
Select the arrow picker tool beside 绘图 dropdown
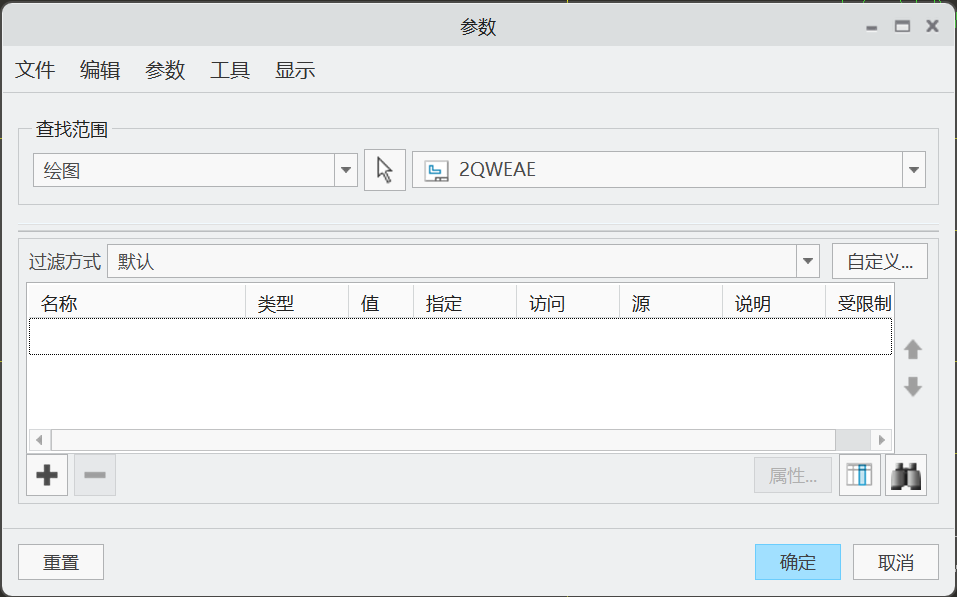384,169
